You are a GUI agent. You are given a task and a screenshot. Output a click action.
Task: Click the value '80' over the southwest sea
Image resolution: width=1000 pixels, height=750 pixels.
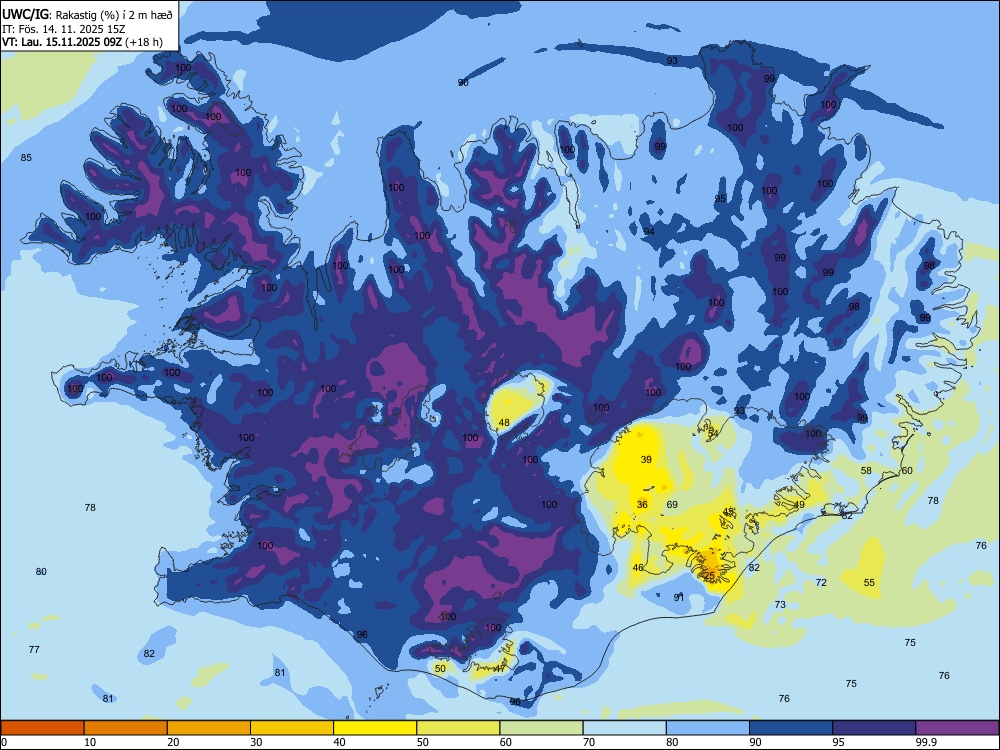41,571
